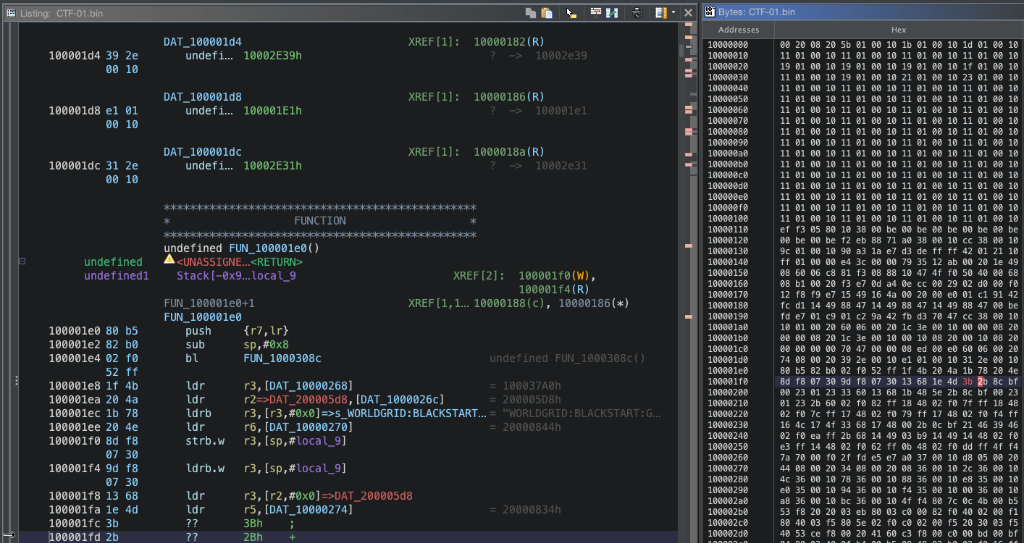Click operand value 100001E1h
Screen dimensions: 1024x543
coord(272,110)
